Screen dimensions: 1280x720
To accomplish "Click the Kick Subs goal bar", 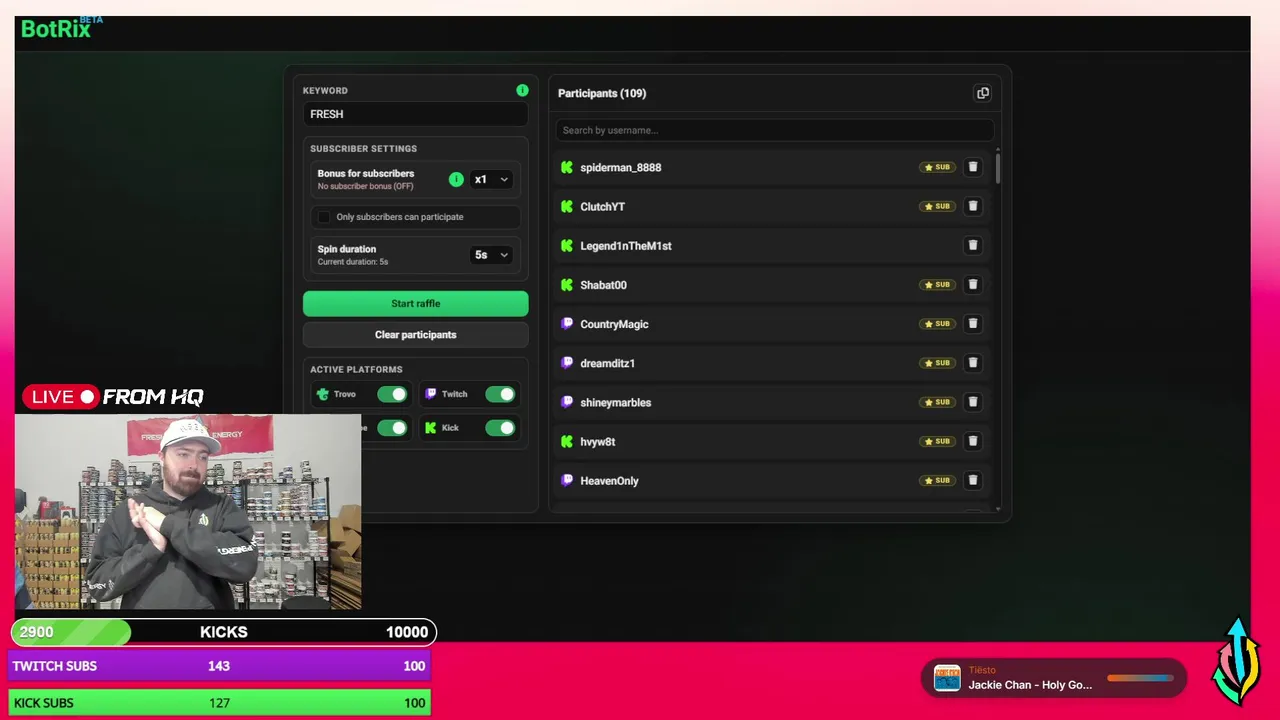I will 219,703.
